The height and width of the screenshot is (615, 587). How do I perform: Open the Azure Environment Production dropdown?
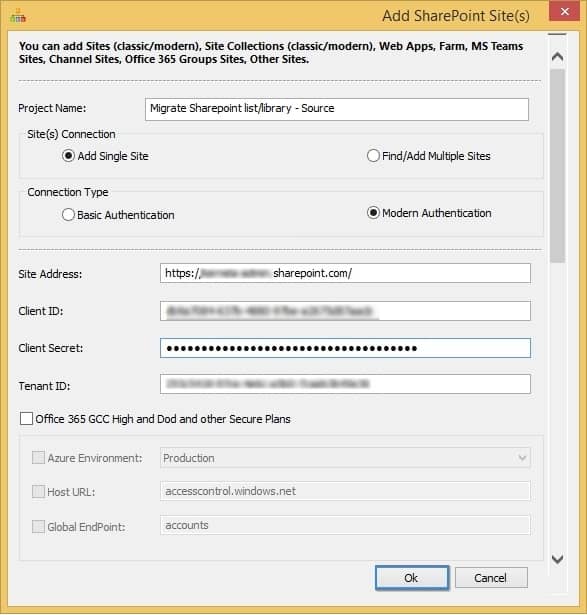click(345, 458)
